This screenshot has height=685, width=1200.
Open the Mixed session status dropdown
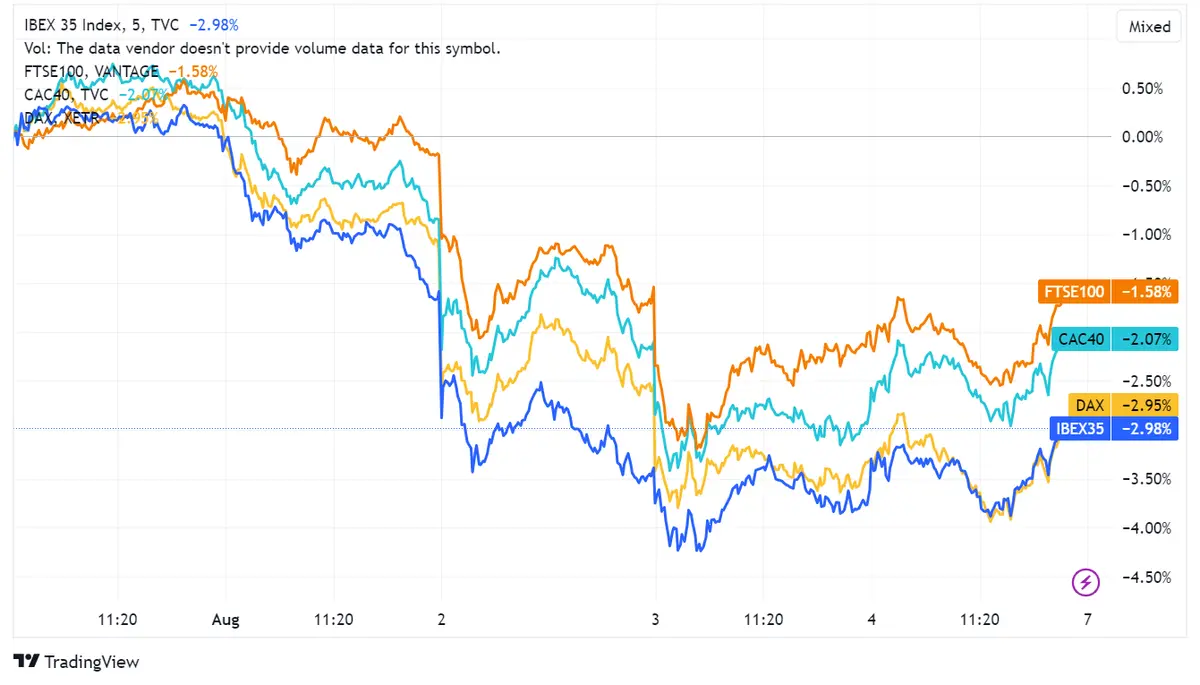[1148, 26]
